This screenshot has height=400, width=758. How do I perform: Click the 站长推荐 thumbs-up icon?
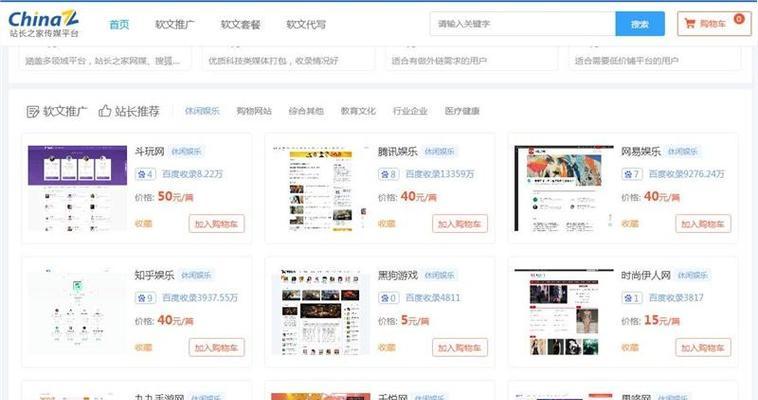pos(105,111)
